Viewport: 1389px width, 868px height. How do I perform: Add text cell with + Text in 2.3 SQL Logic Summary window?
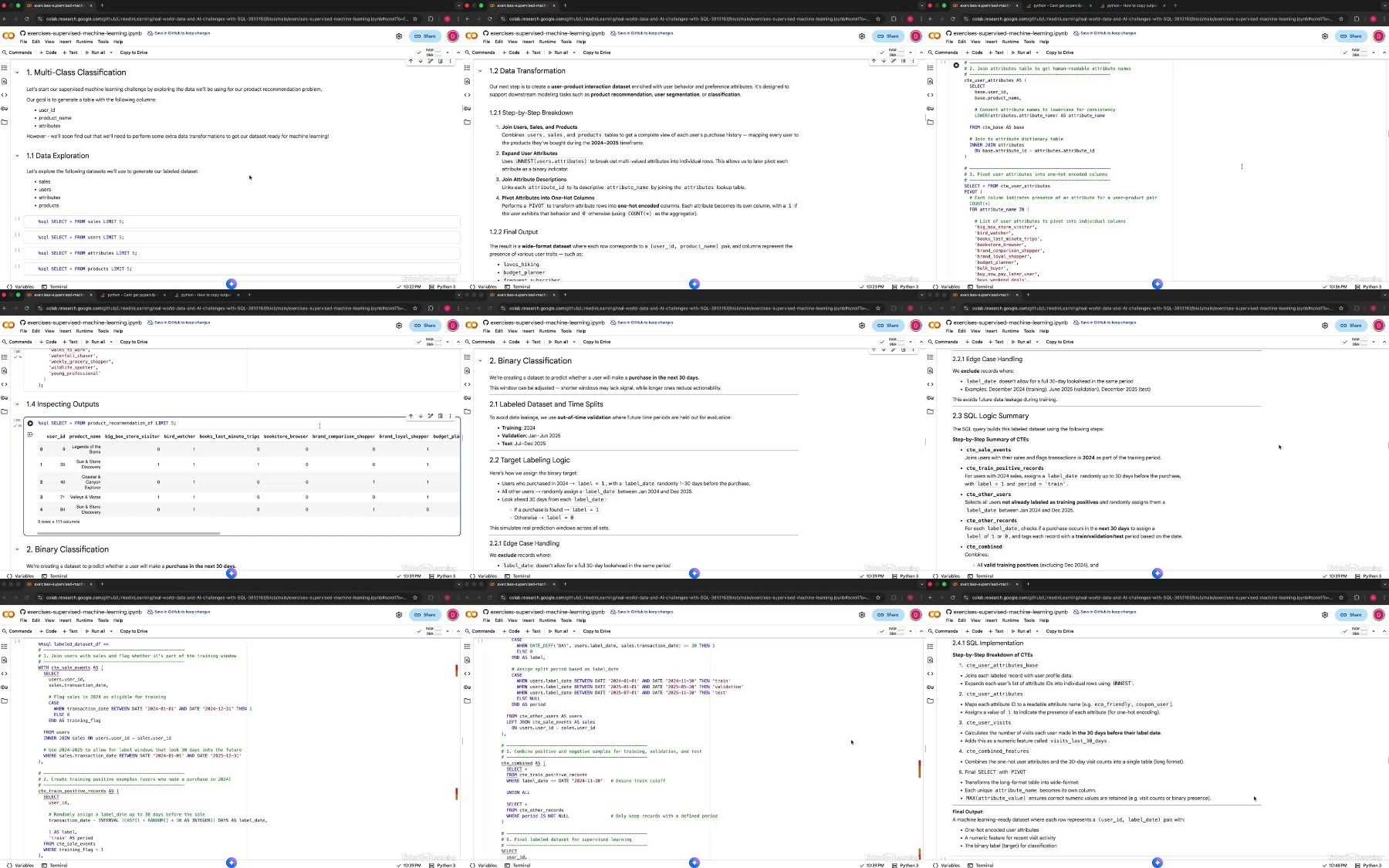[996, 342]
